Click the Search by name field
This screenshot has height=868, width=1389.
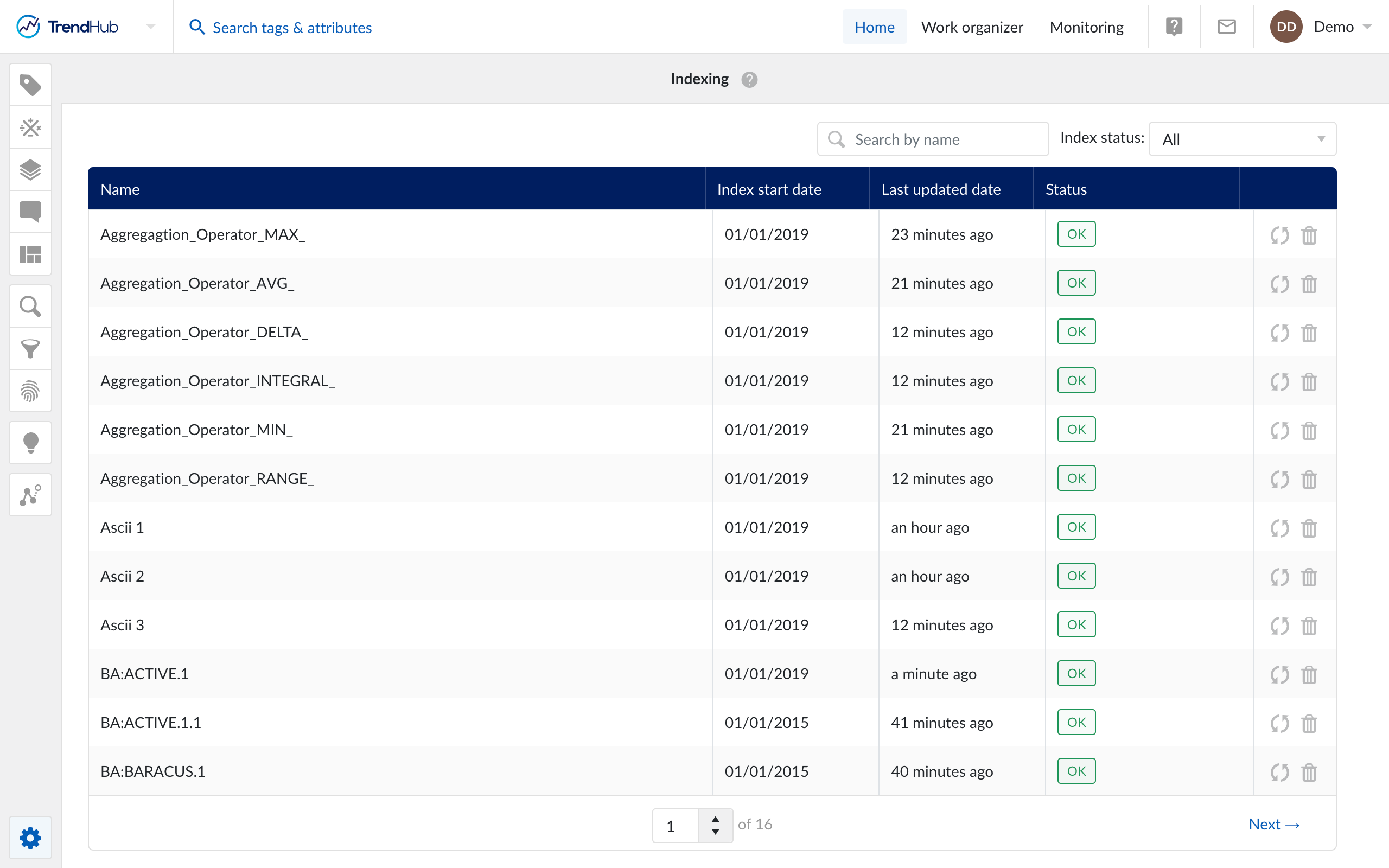pos(941,139)
